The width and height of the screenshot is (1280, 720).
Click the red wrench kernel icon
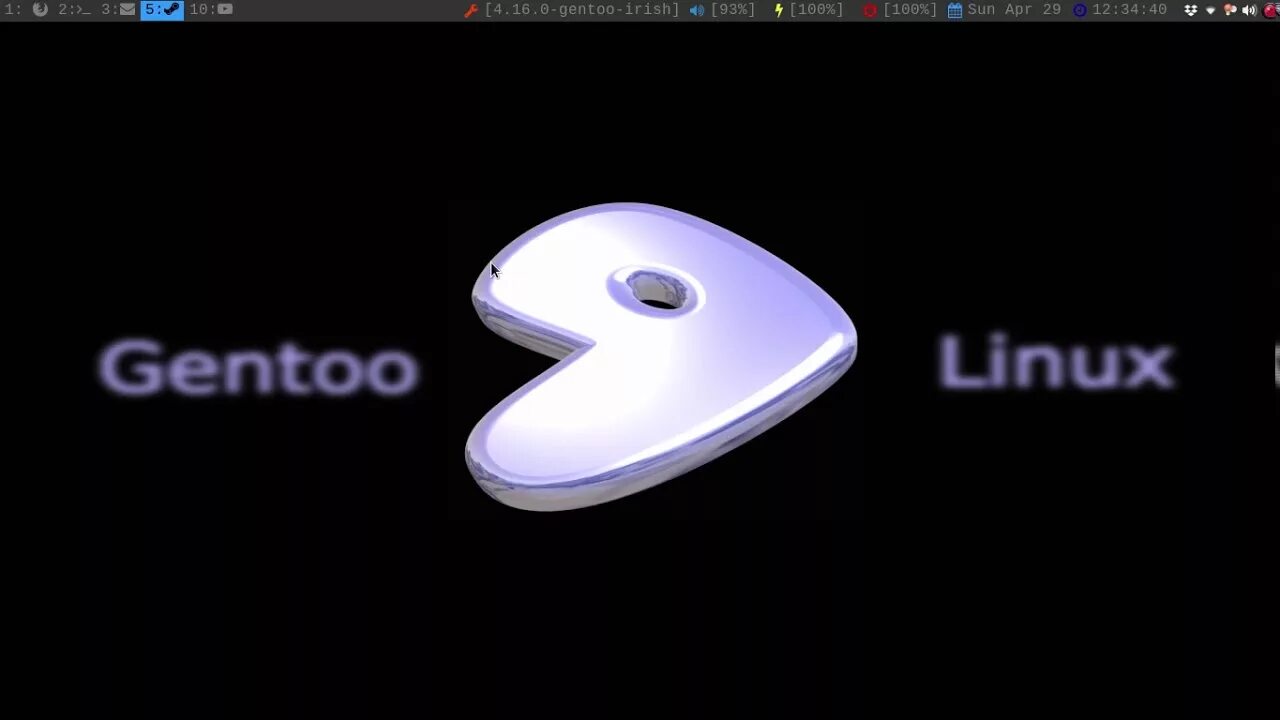tap(471, 10)
